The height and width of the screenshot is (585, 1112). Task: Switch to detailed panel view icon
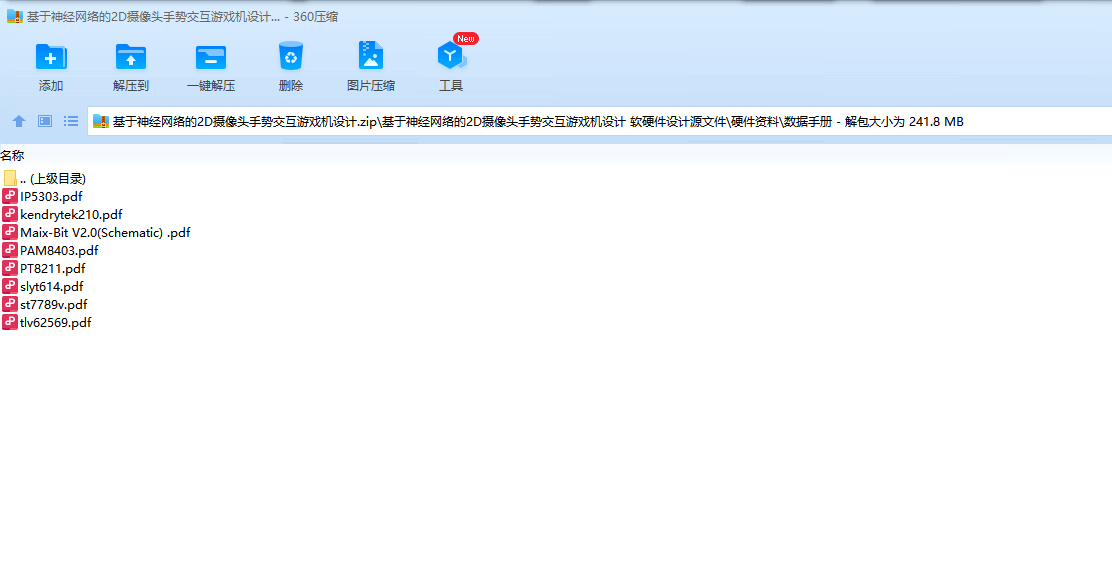pos(45,121)
